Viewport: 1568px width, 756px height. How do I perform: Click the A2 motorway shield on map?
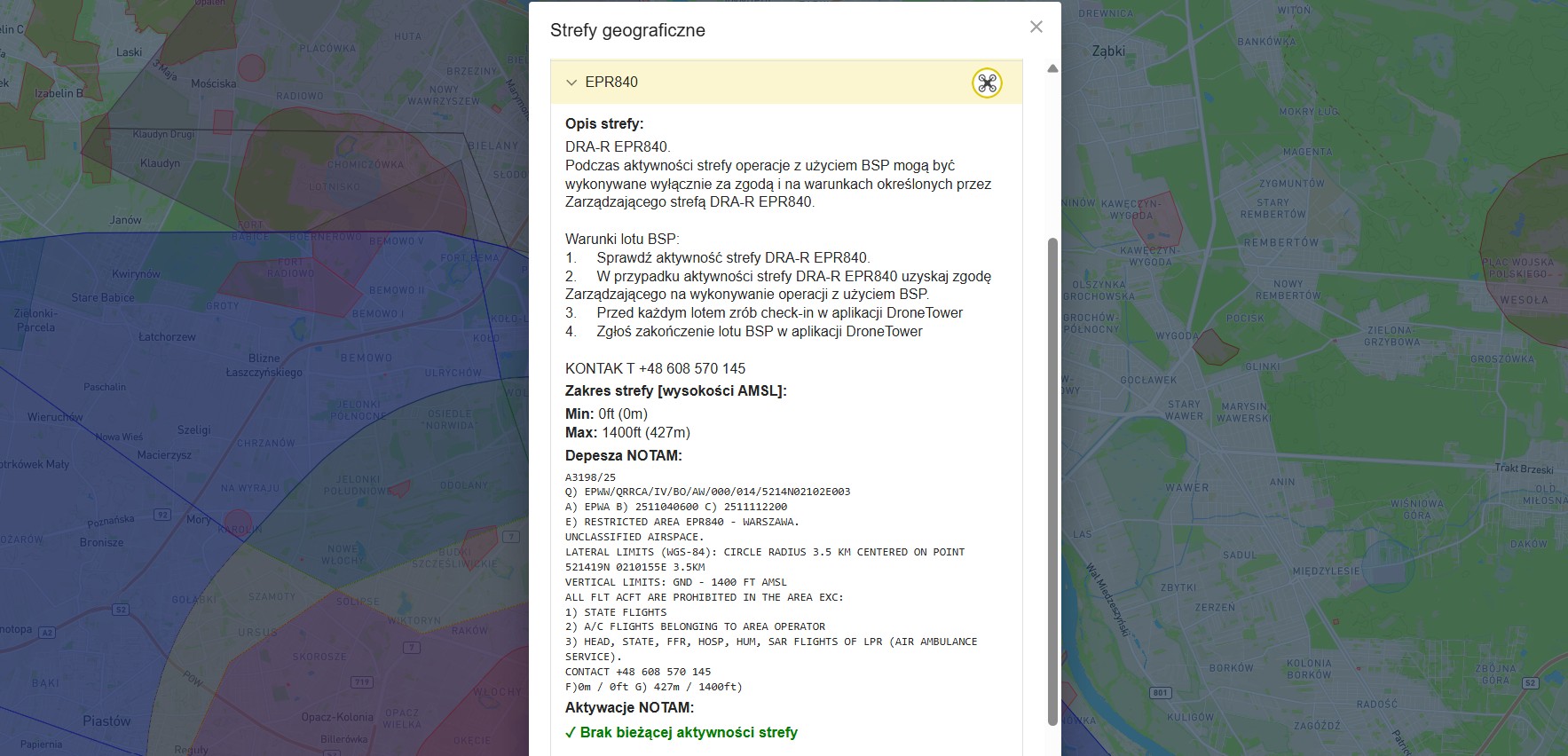click(x=47, y=632)
